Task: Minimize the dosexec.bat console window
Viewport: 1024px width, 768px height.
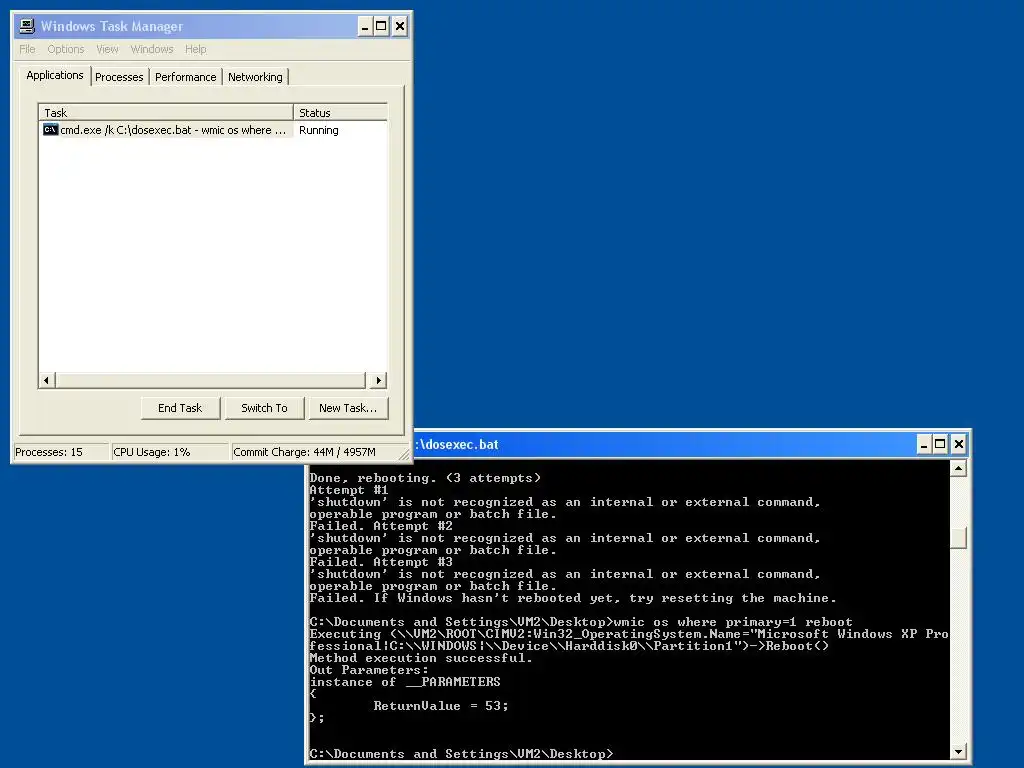Action: point(924,445)
